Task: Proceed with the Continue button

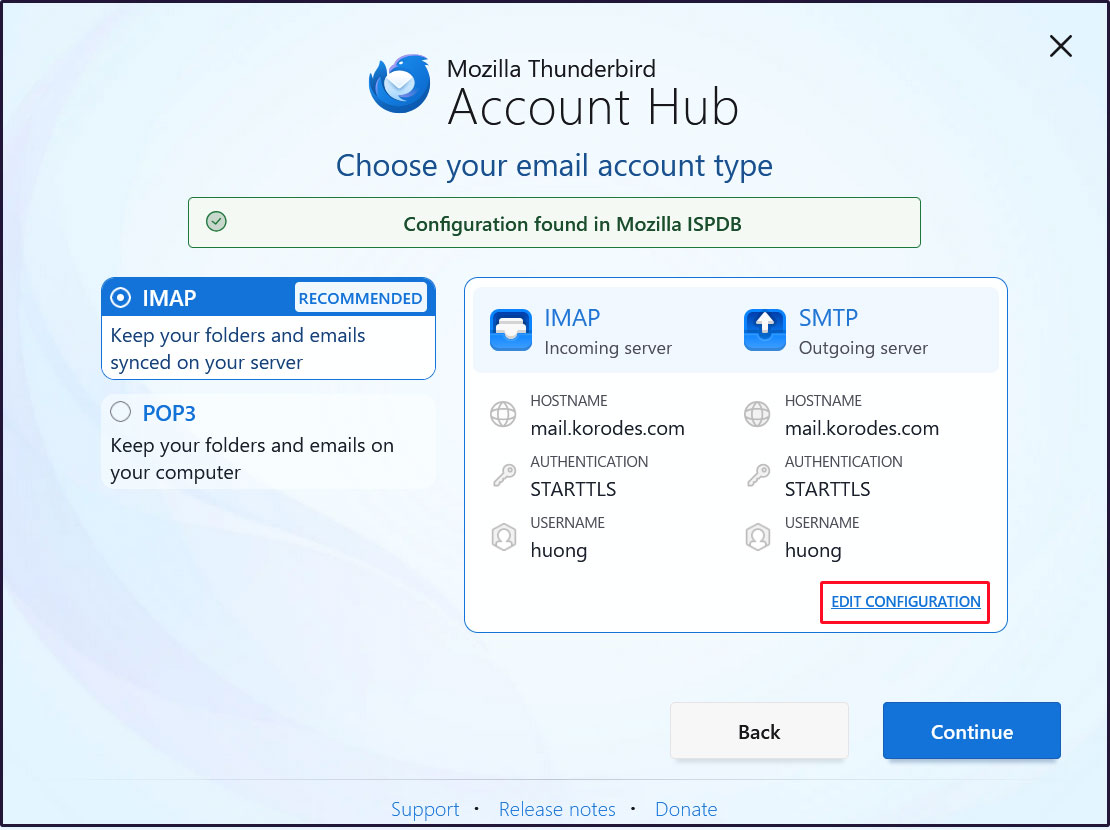Action: [971, 731]
